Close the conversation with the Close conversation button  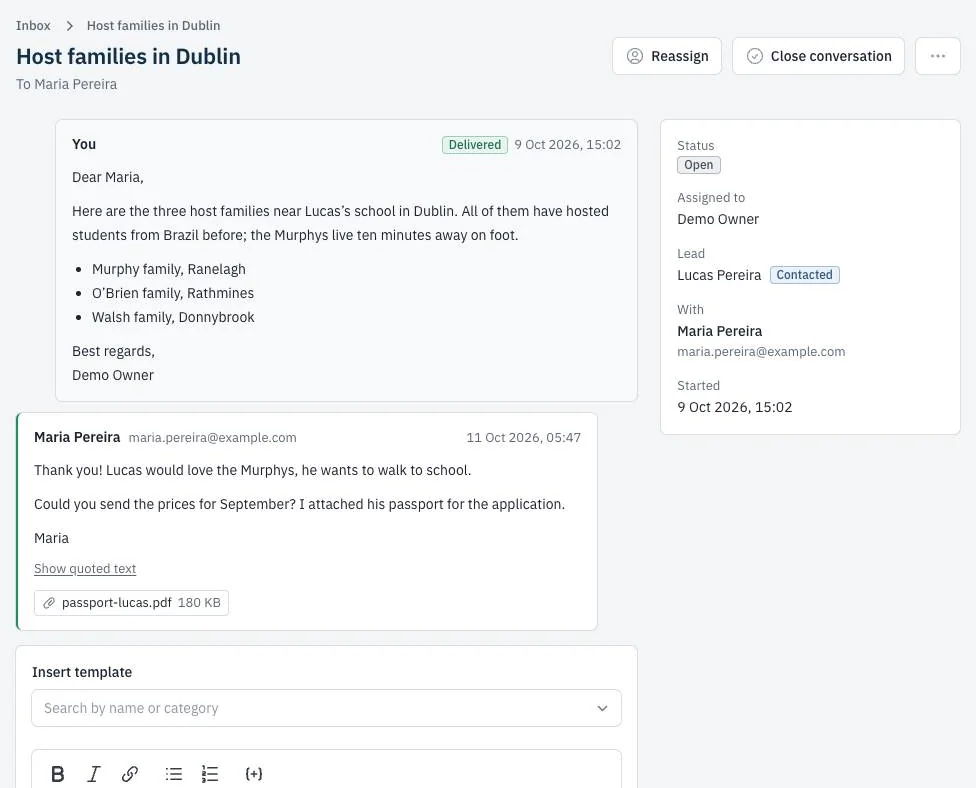[x=818, y=56]
